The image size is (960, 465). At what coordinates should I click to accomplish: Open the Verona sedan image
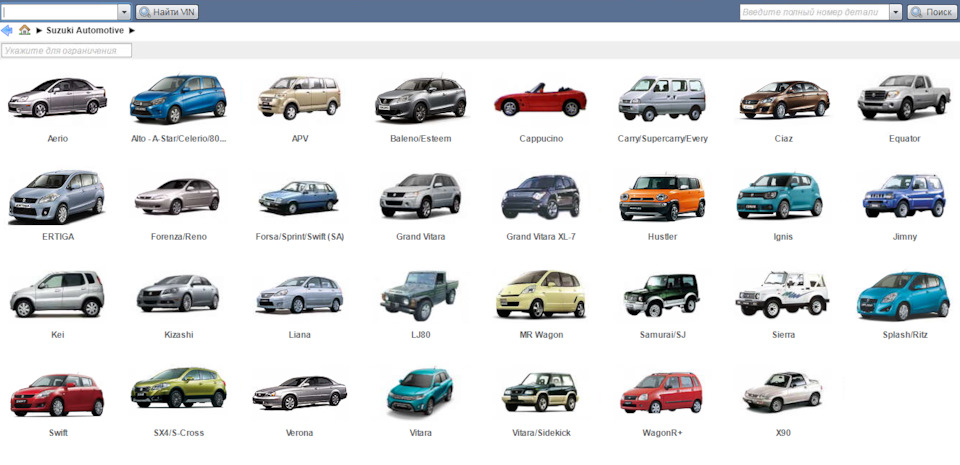click(299, 393)
